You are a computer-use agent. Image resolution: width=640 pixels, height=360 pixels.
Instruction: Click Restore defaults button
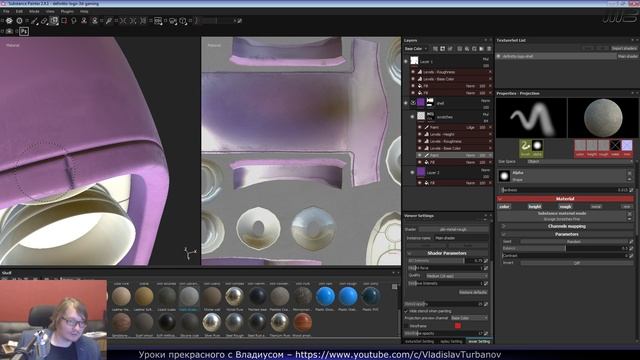473,293
